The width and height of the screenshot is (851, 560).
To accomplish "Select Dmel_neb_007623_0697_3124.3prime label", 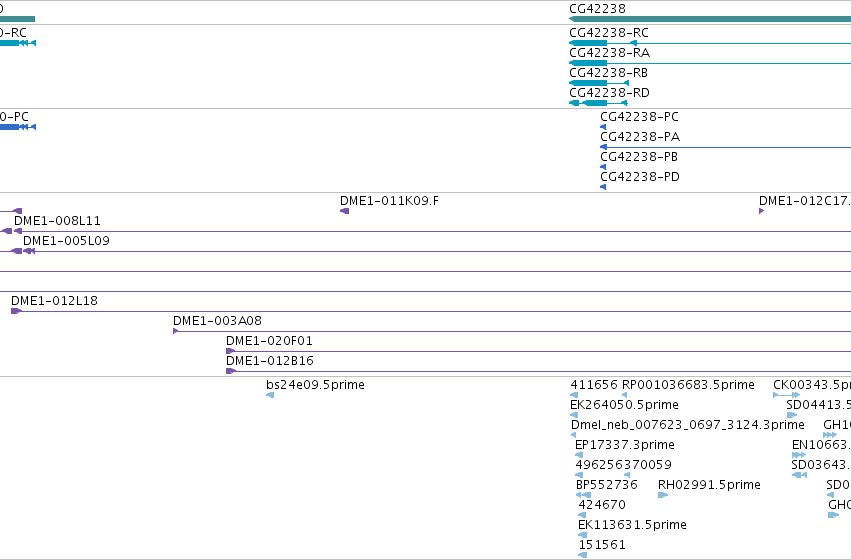I will click(x=688, y=425).
